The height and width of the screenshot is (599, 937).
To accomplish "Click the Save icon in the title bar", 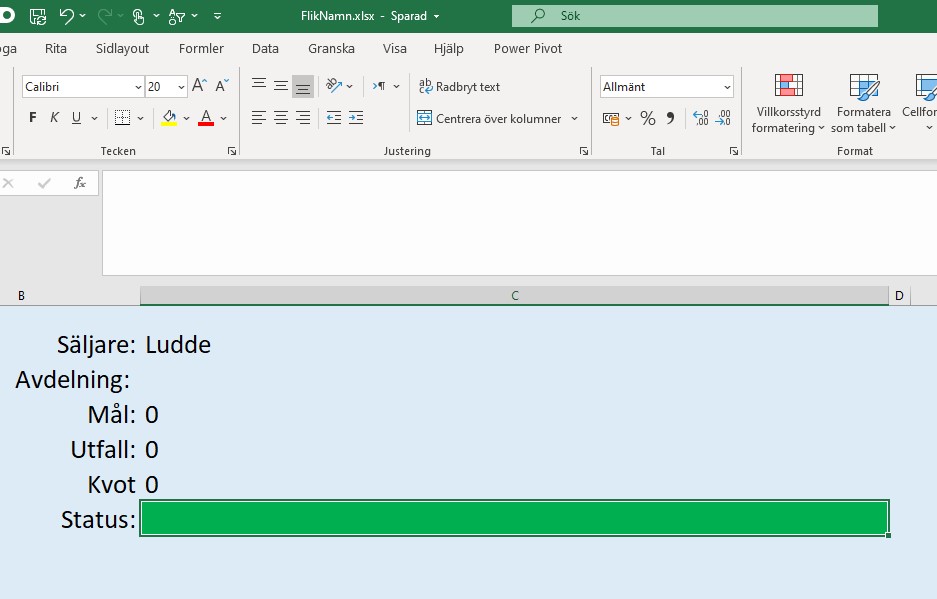I will point(38,16).
